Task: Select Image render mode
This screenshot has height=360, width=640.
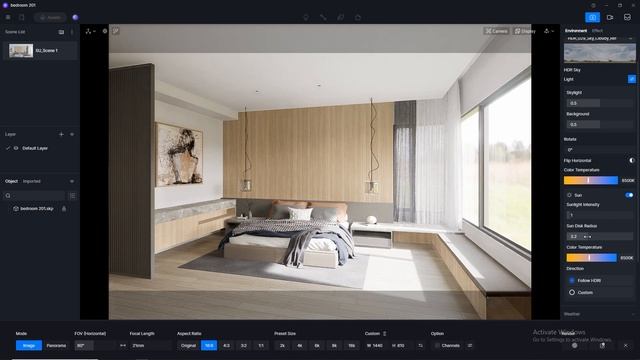Action: coord(29,345)
